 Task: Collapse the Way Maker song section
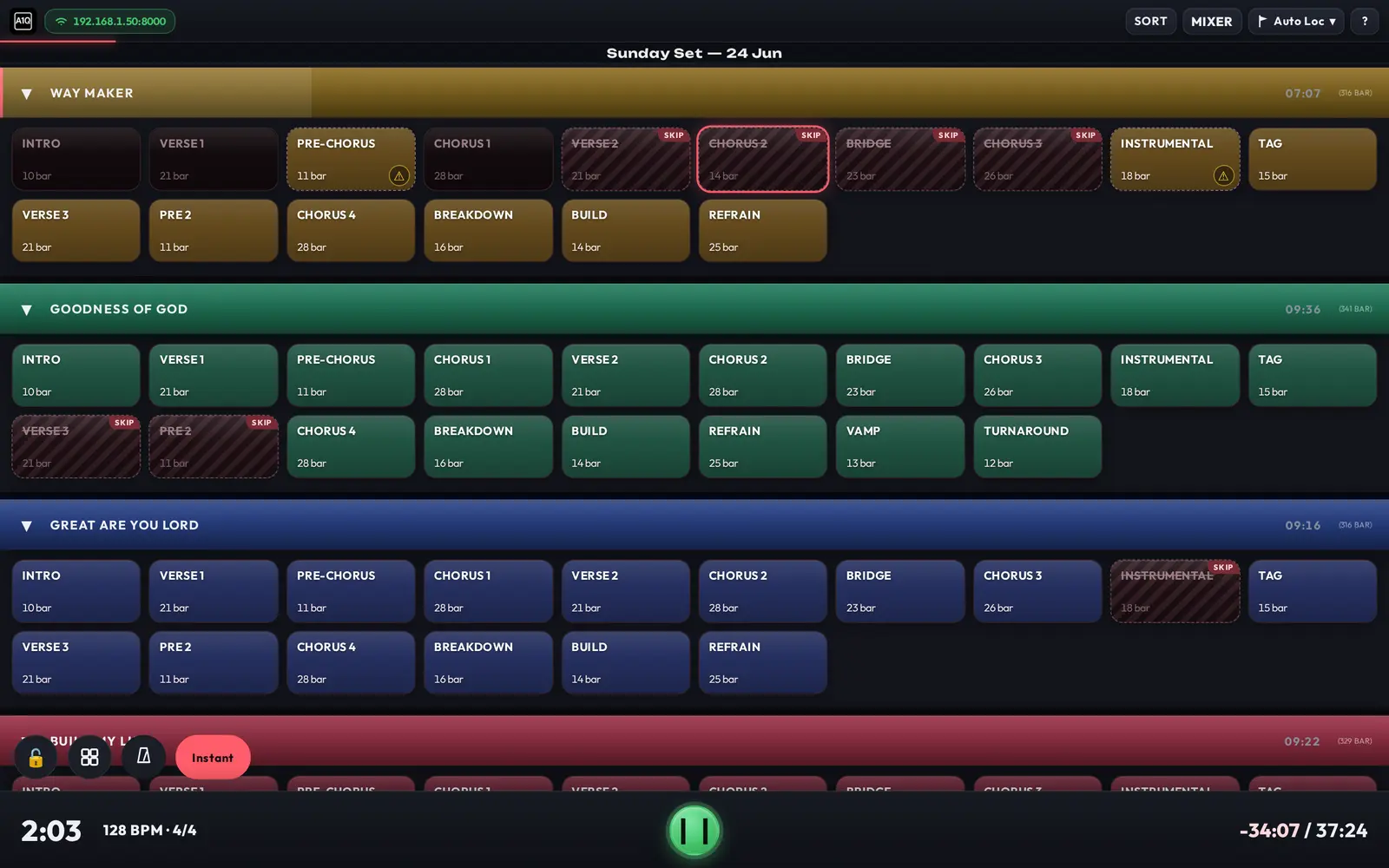pyautogui.click(x=27, y=94)
